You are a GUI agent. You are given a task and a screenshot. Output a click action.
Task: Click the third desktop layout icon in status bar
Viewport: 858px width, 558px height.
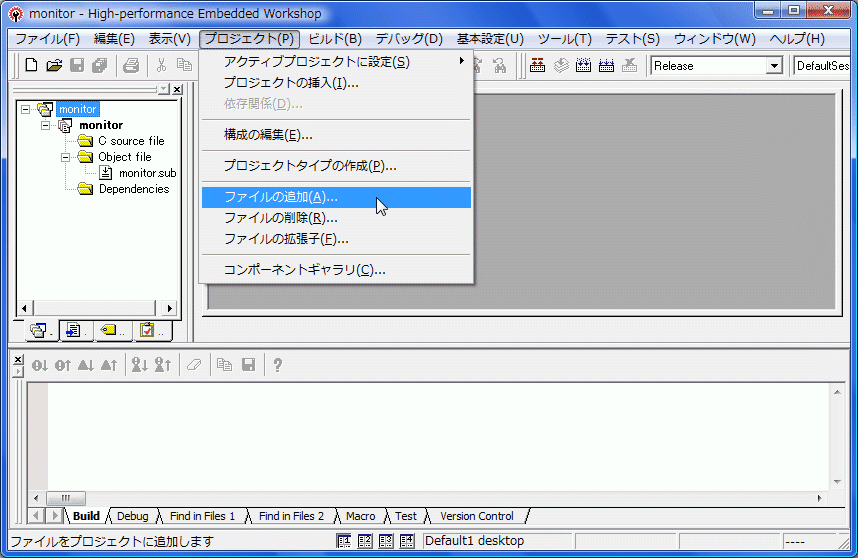[386, 541]
